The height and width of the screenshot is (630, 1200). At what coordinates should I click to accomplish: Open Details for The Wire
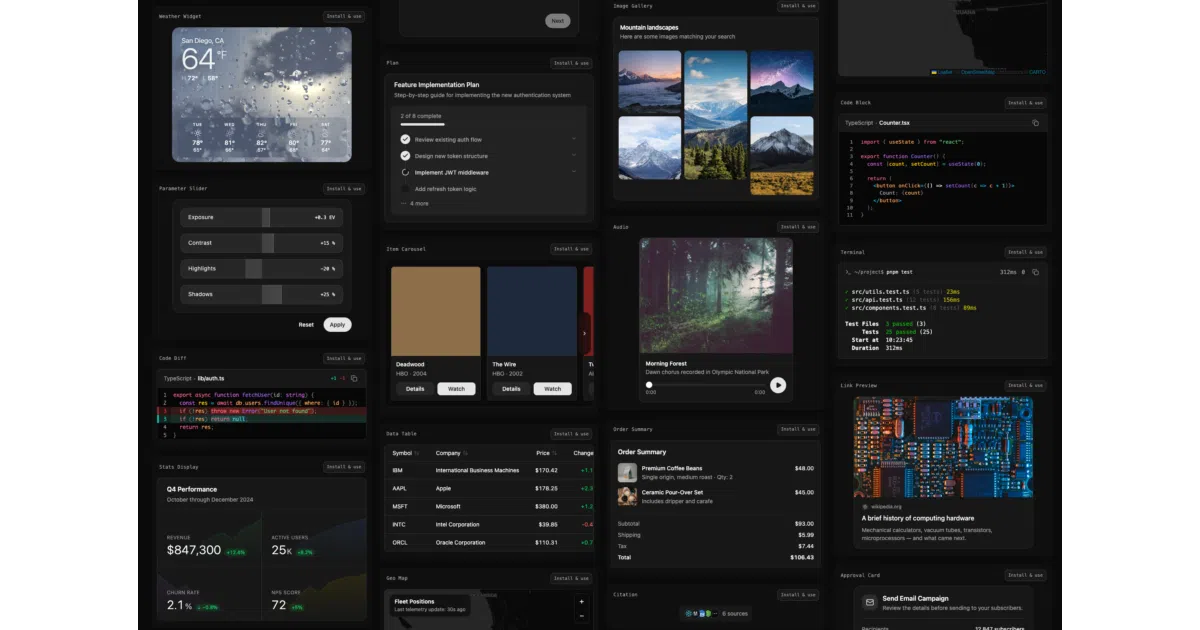tap(511, 388)
